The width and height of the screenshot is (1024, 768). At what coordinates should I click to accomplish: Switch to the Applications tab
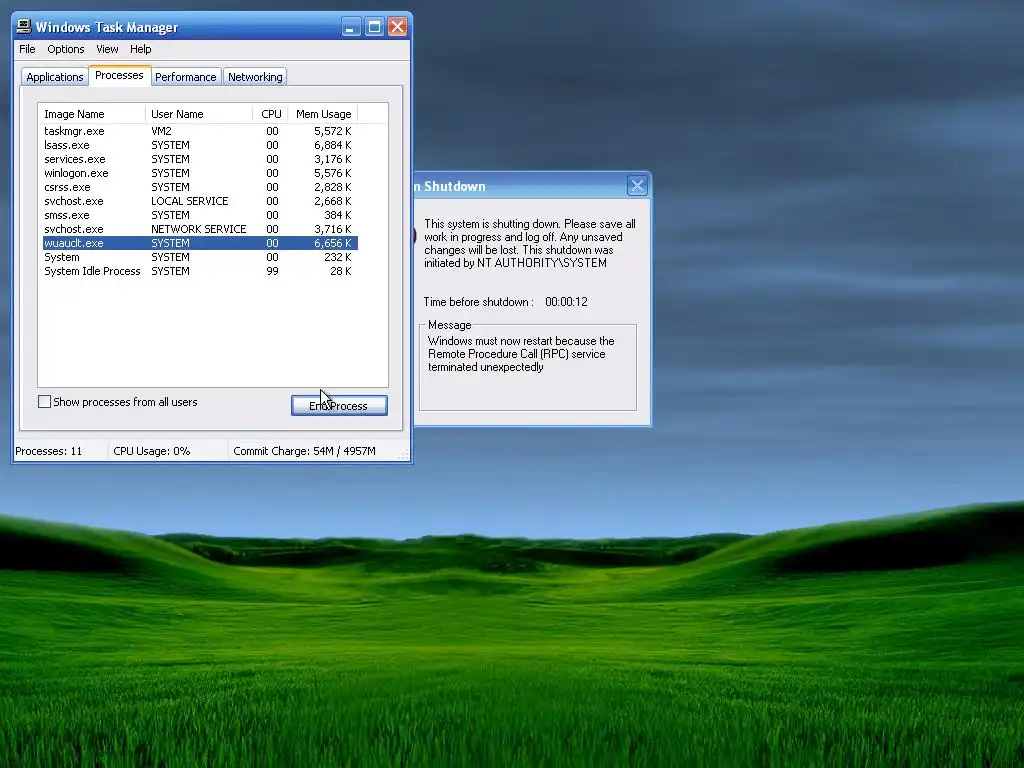click(x=55, y=77)
